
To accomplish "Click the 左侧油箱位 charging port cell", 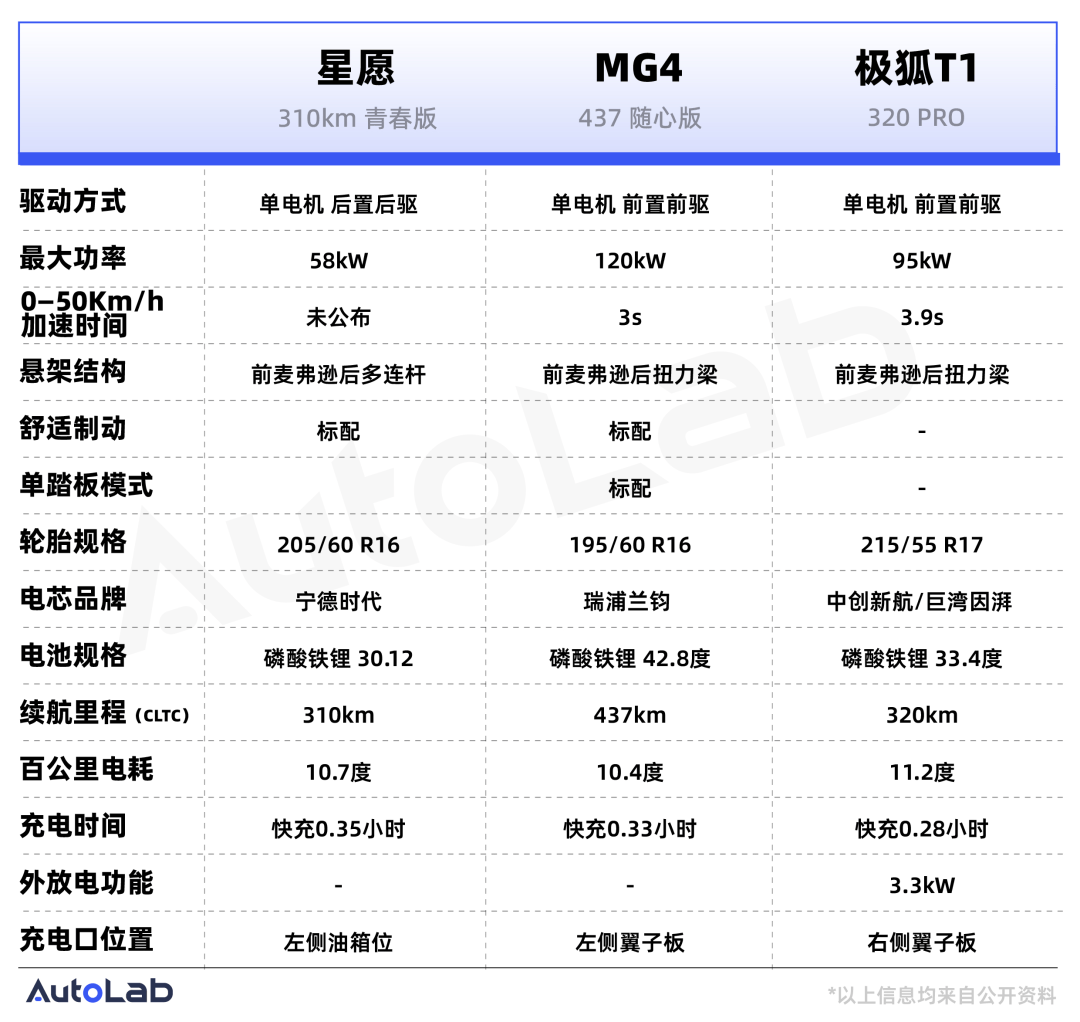I will (x=338, y=943).
